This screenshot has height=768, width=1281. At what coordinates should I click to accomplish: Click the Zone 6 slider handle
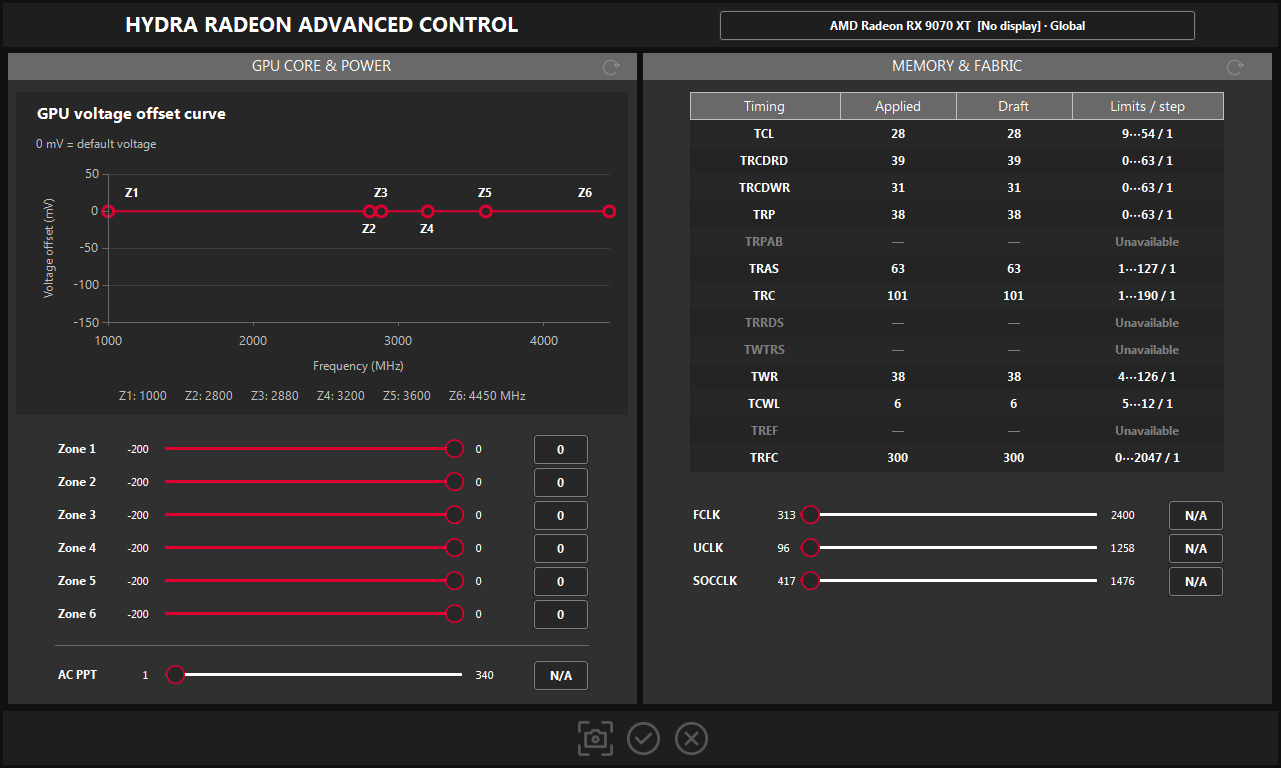(x=454, y=614)
